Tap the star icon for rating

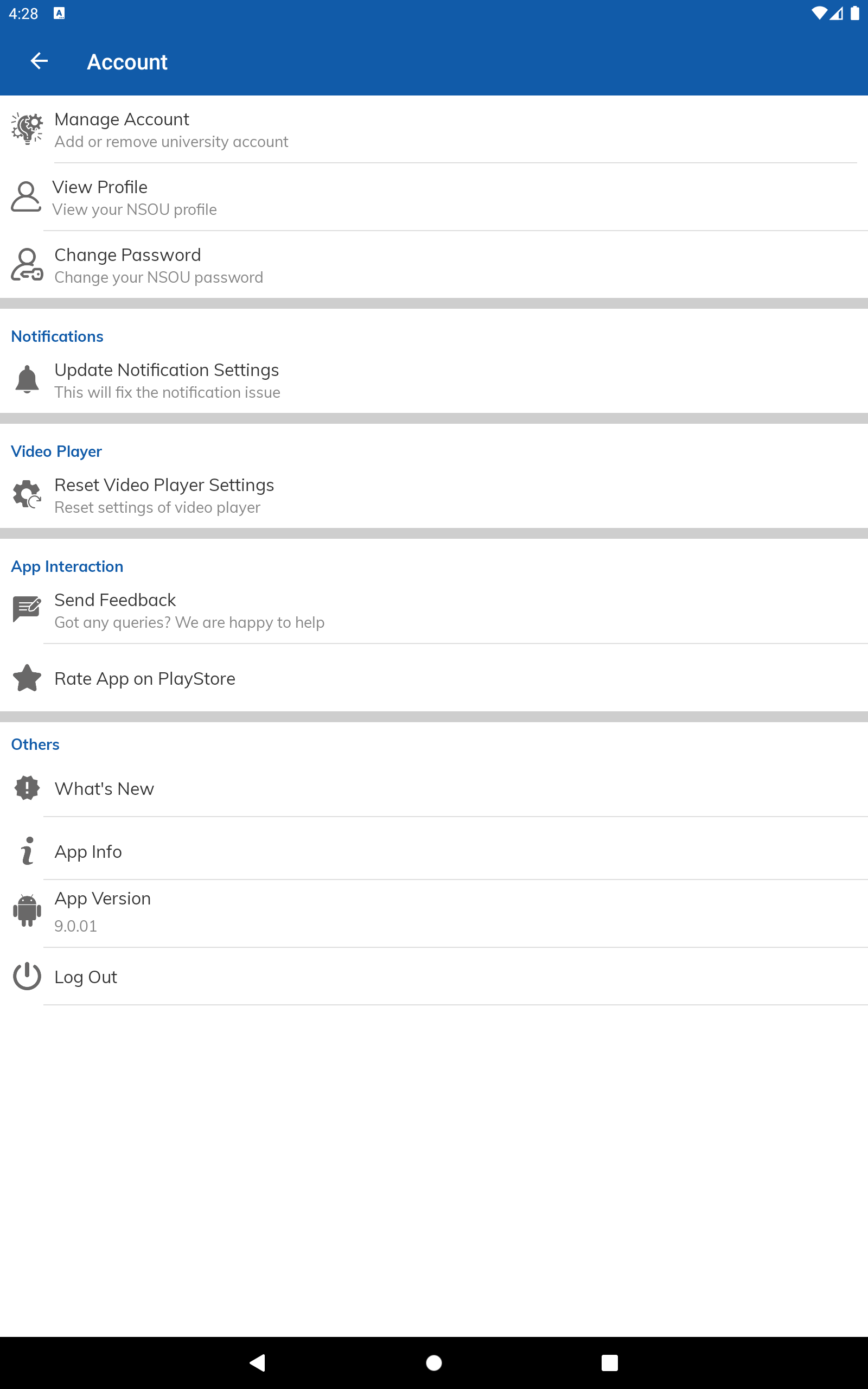click(x=27, y=678)
